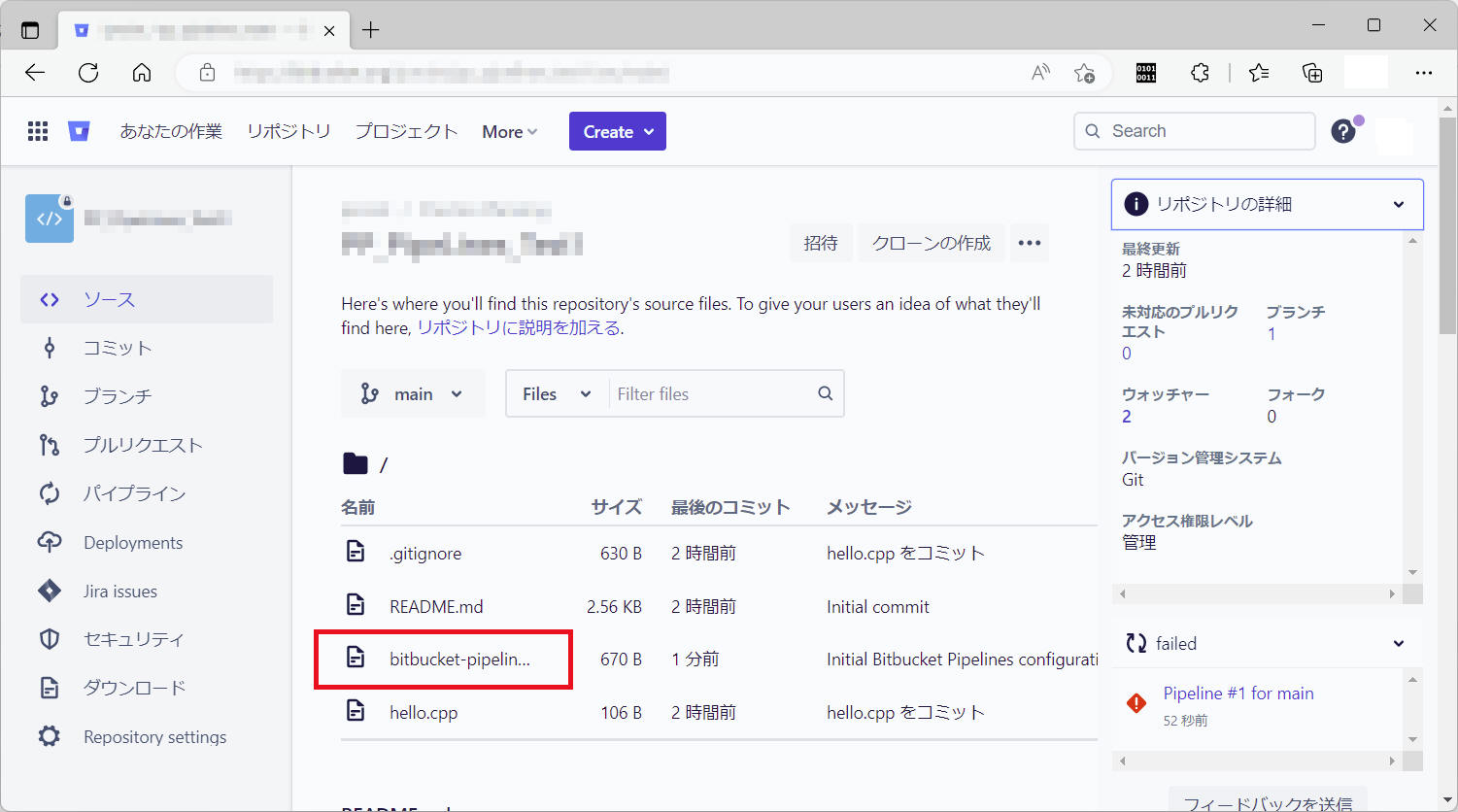This screenshot has height=812, width=1458.
Task: Open the Pipeline #1 for main link
Action: point(1238,693)
